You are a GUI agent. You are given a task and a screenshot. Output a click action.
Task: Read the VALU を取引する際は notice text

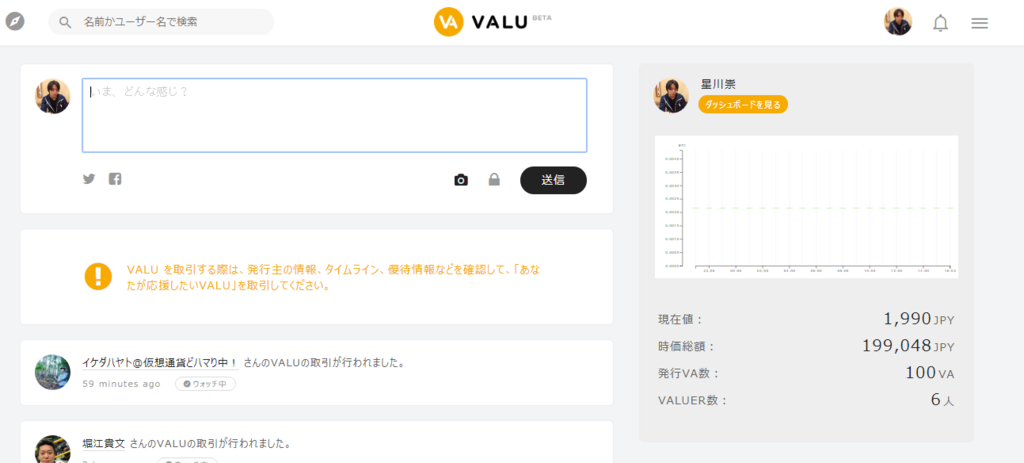tap(334, 278)
